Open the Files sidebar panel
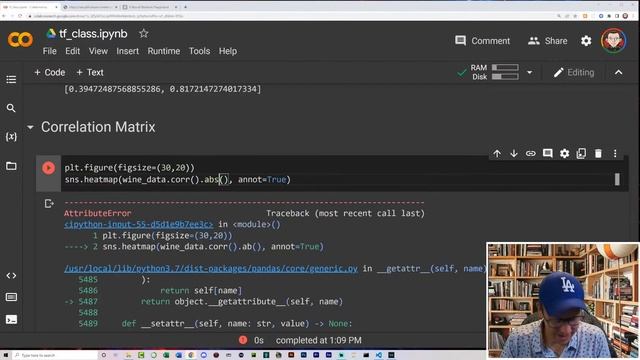This screenshot has height=360, width=640. pos(11,166)
